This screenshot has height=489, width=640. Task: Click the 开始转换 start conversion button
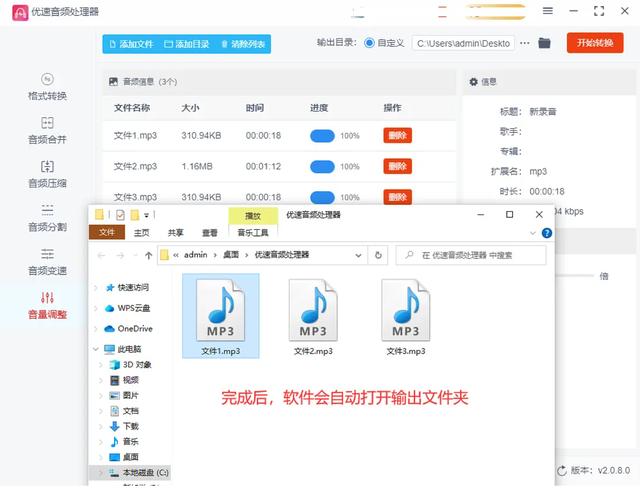tap(595, 43)
